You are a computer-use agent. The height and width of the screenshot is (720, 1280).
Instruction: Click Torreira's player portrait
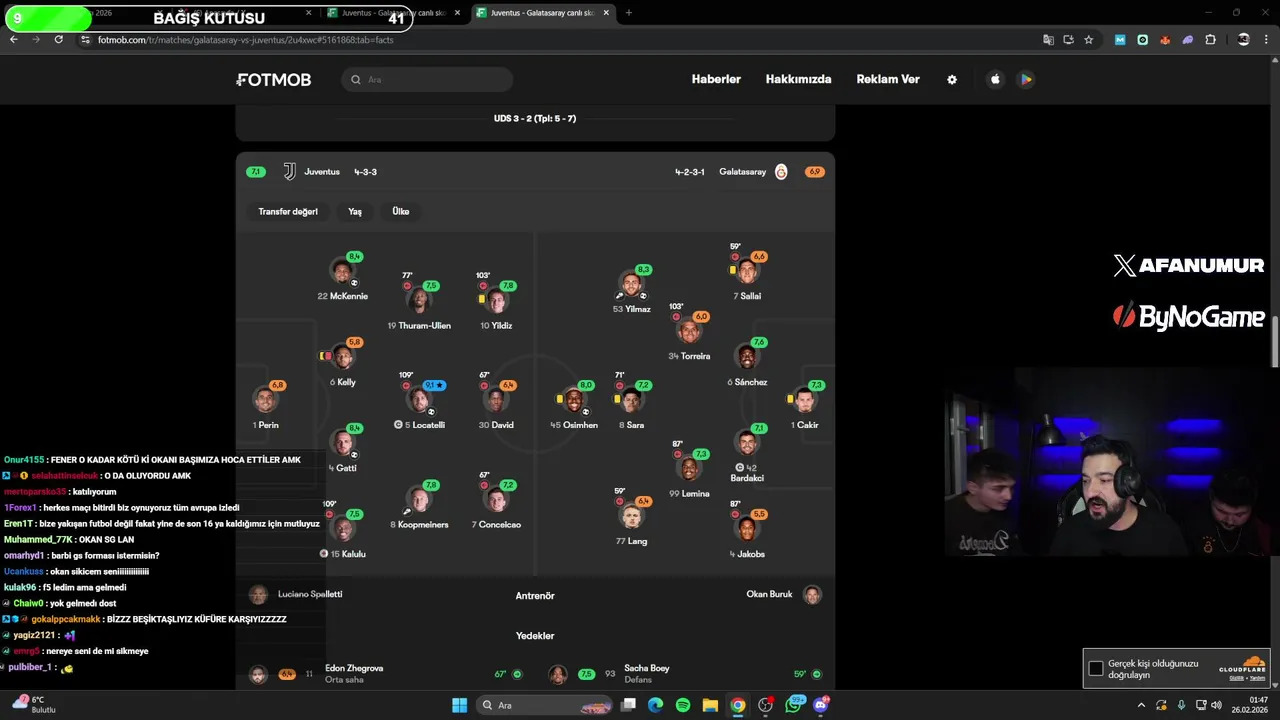coord(688,332)
